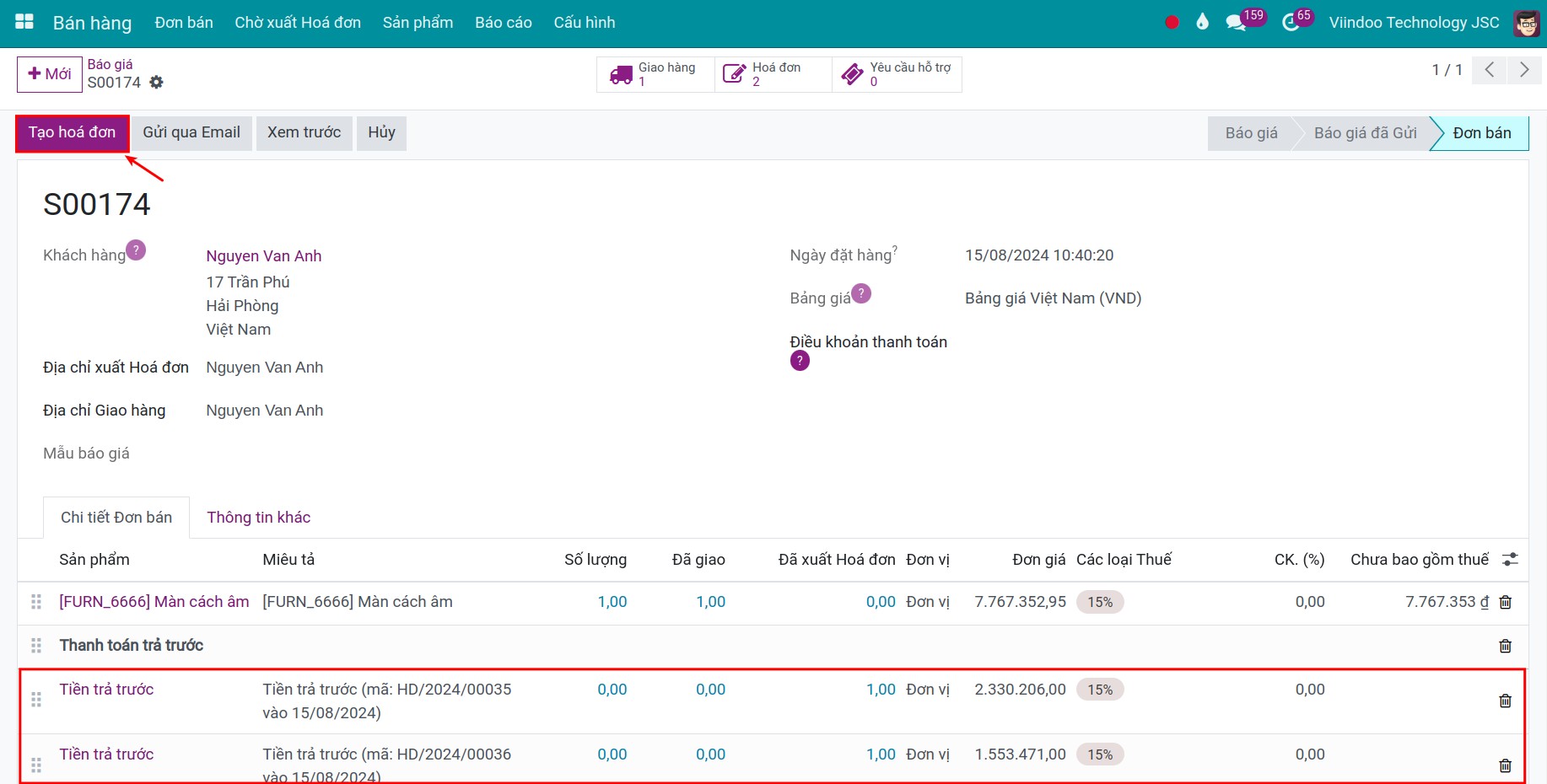Screen dimensions: 1547x784
Task: Delete the Thanh toán trả trước section
Action: tap(1505, 646)
